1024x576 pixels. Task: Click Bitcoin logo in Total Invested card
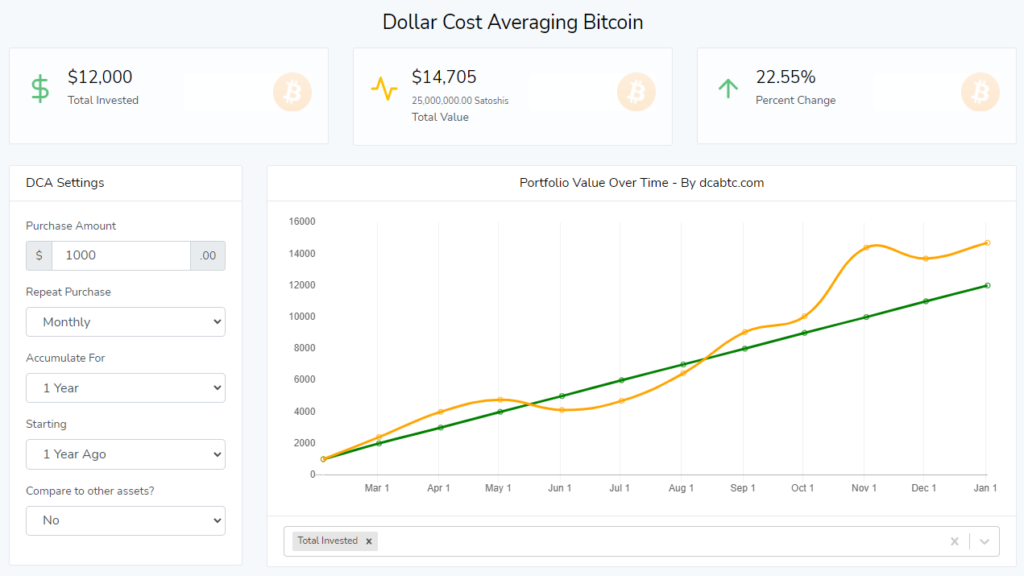click(292, 92)
